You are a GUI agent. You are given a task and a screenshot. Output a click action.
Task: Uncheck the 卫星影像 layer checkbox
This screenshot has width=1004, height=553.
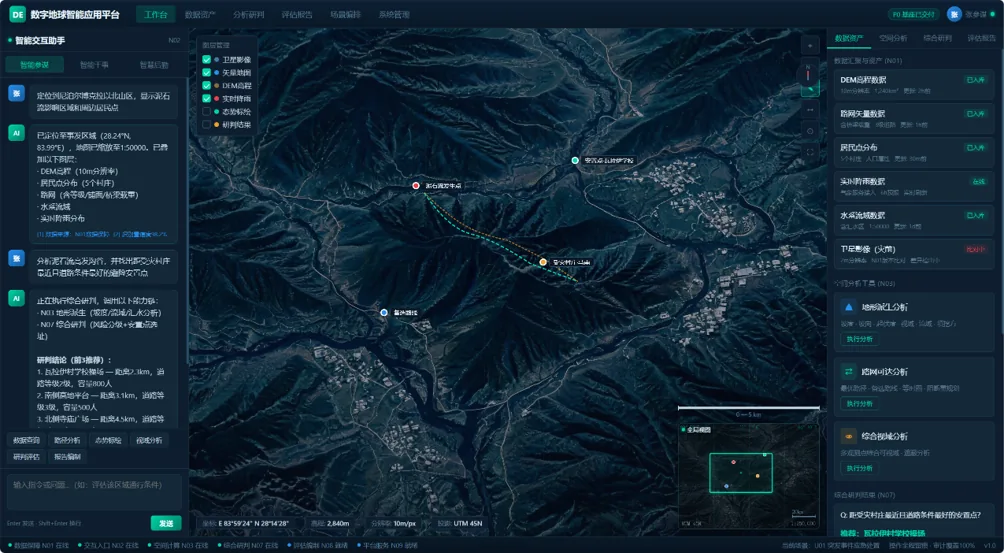pyautogui.click(x=206, y=60)
